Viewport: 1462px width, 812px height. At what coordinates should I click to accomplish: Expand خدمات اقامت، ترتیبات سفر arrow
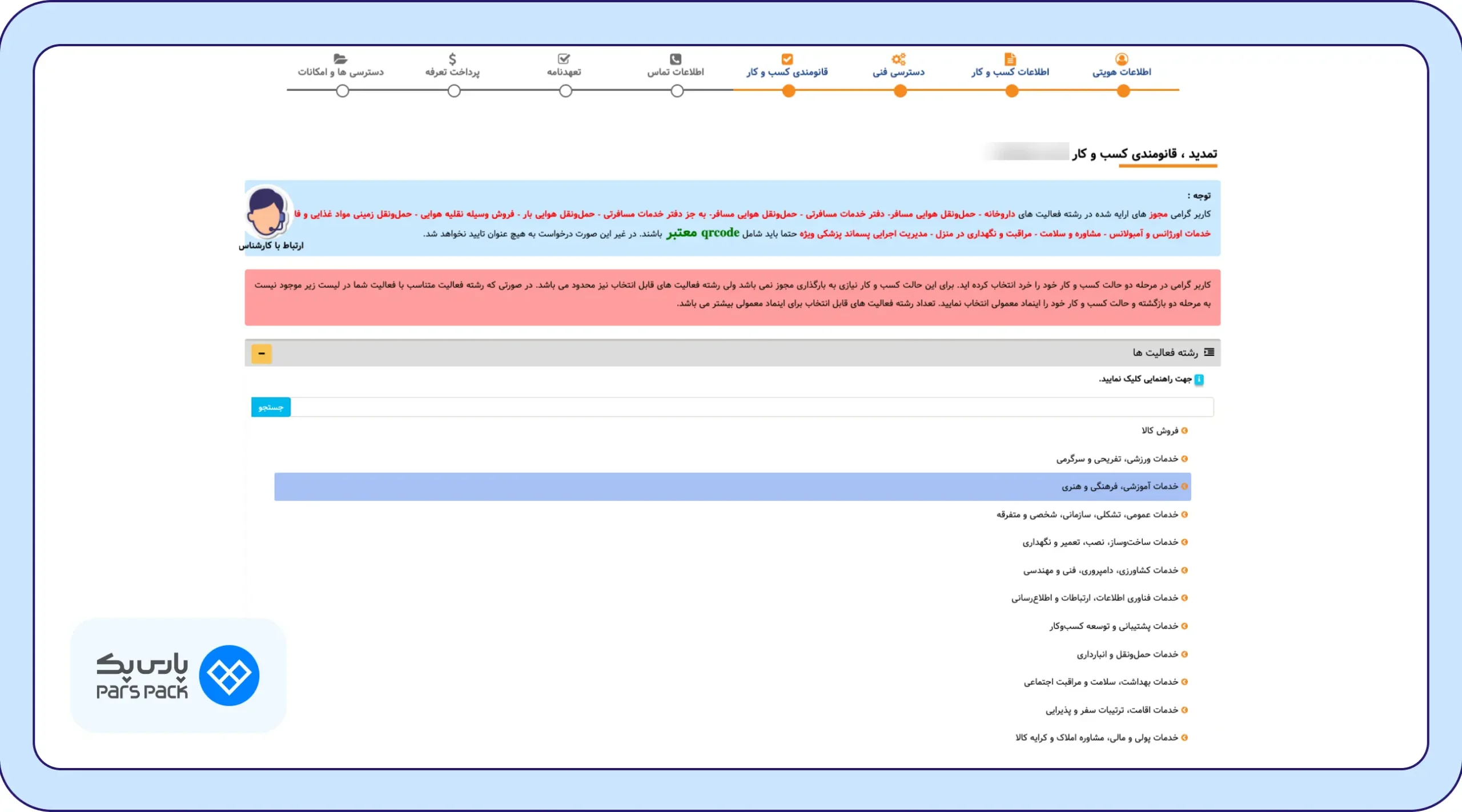pyautogui.click(x=1184, y=710)
